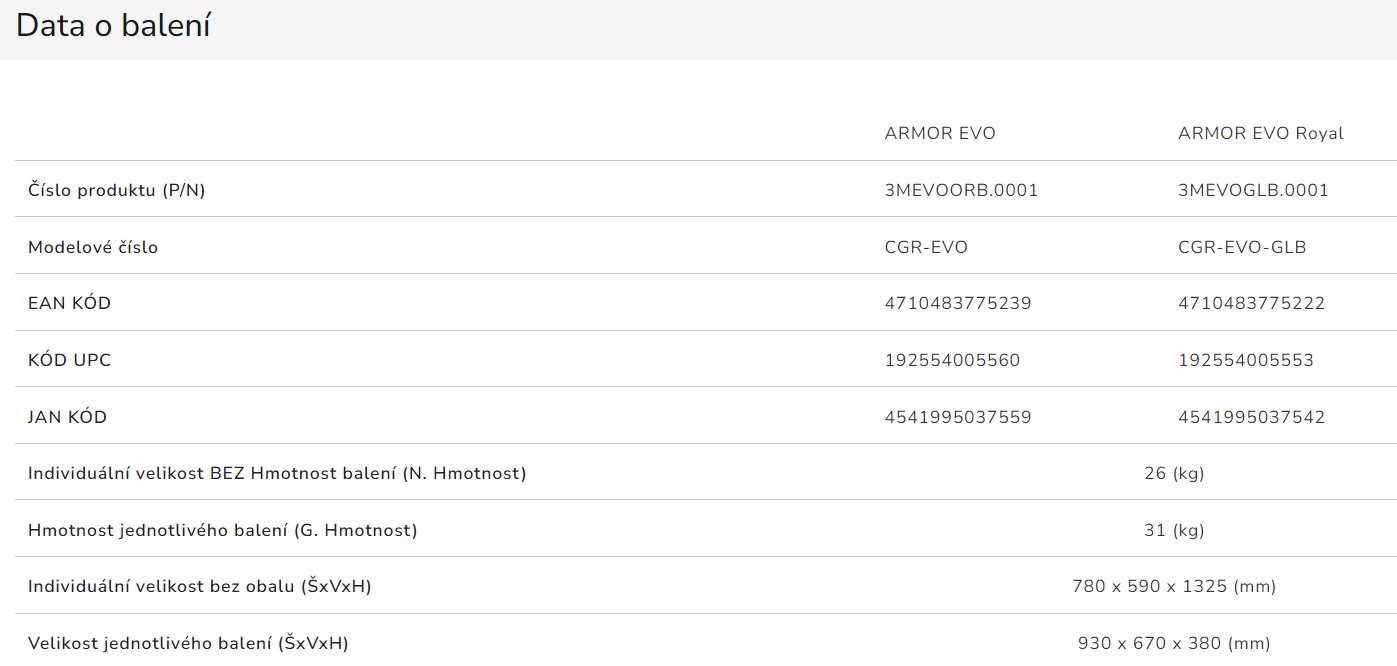This screenshot has width=1397, height=666.
Task: Select JAN code 4541995037559
Action: pos(957,417)
